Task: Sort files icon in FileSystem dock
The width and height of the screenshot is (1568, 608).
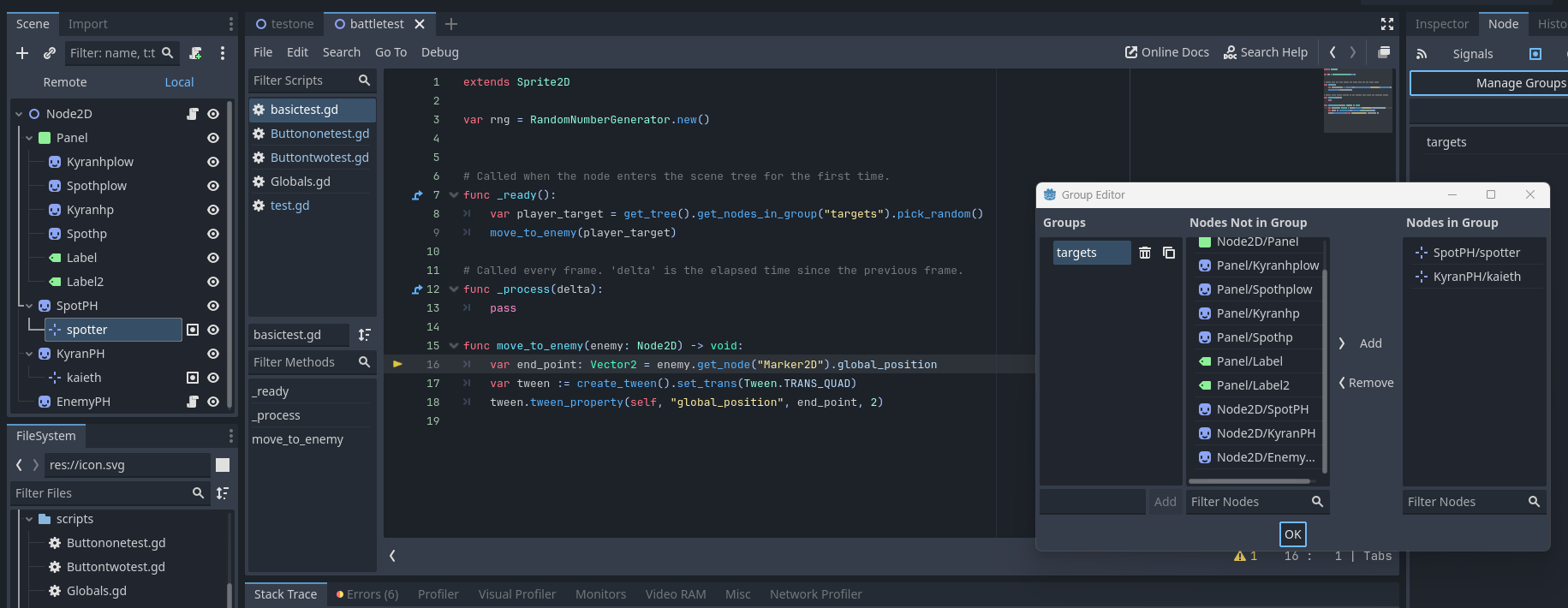Action: click(x=223, y=493)
